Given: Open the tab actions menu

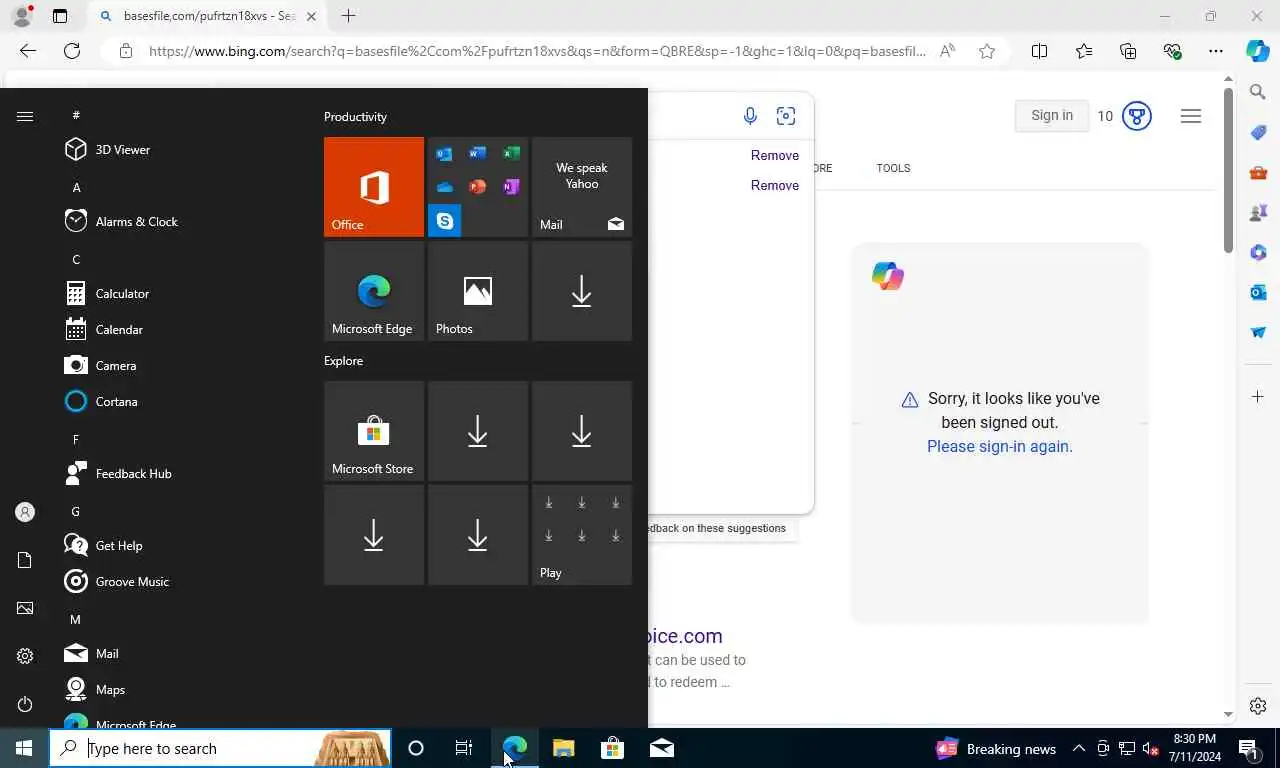Looking at the screenshot, I should (x=60, y=16).
